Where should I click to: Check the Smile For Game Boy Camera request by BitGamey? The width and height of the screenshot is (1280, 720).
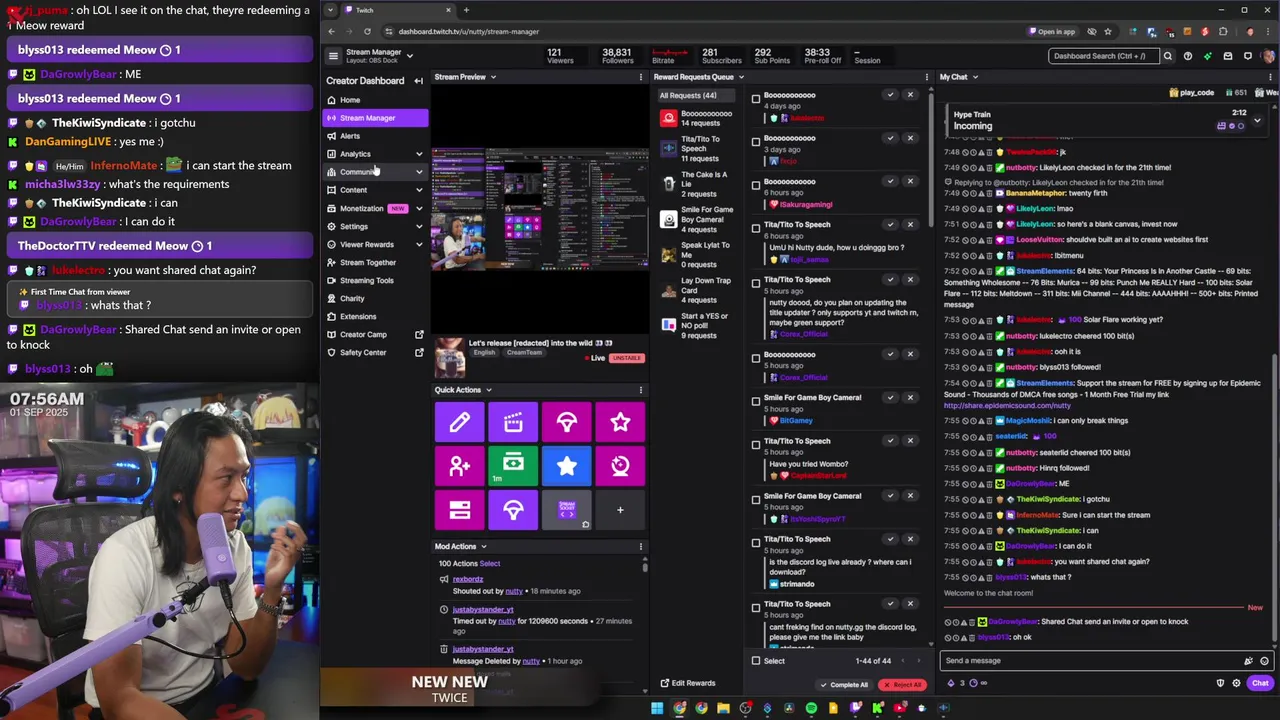[756, 401]
